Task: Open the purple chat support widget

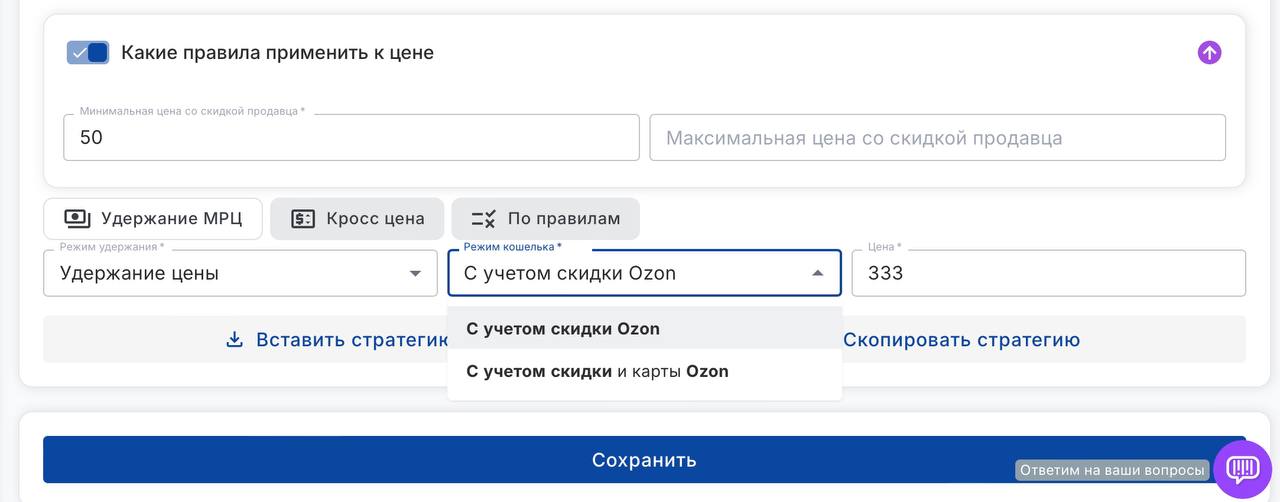Action: (1242, 468)
